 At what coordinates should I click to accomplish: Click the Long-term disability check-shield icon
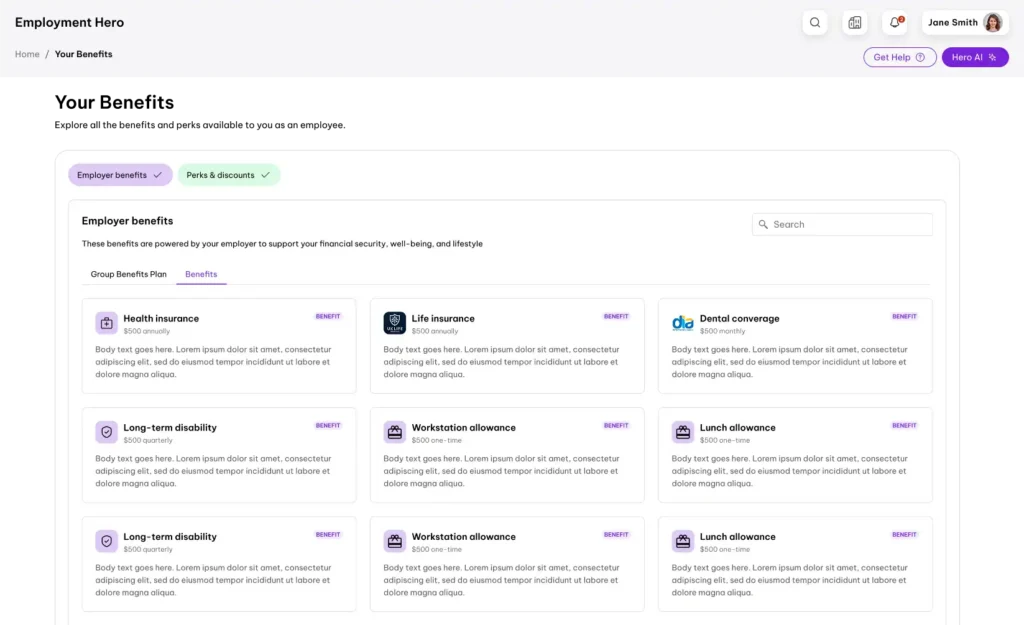point(106,431)
